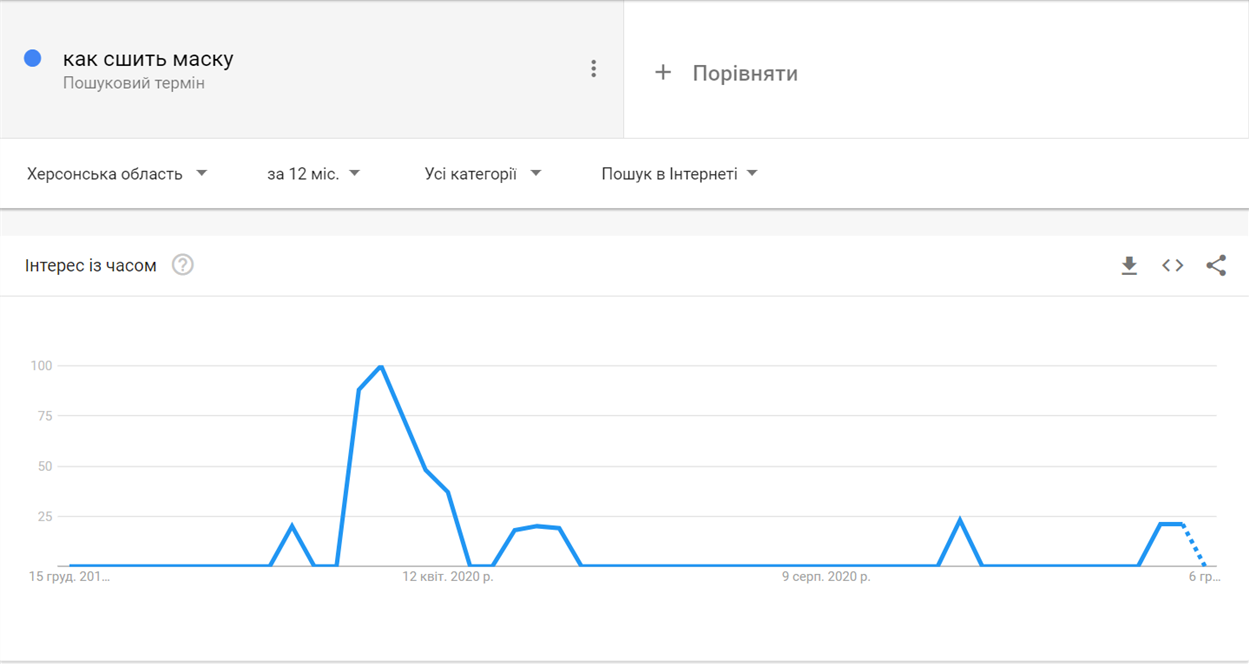Screen dimensions: 1249x664
Task: Select the small peak after 9 серп. 2020
Action: pyautogui.click(x=960, y=520)
